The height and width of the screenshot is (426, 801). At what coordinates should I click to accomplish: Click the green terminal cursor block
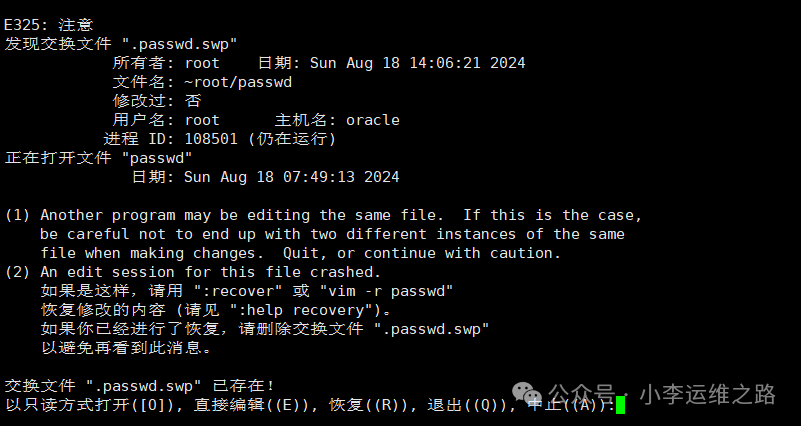tap(620, 405)
